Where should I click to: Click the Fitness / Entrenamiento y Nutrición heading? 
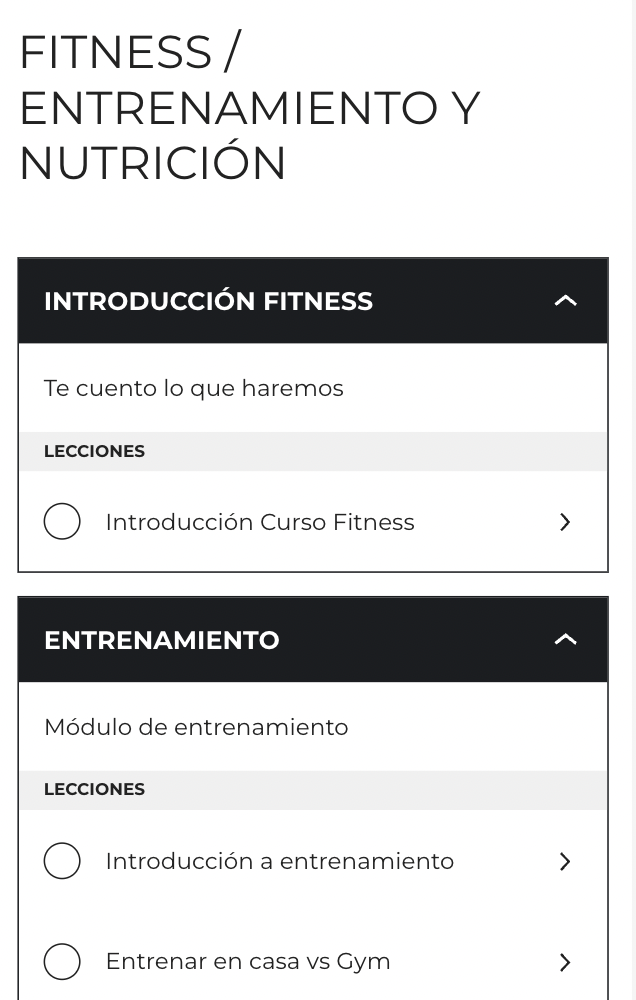249,107
